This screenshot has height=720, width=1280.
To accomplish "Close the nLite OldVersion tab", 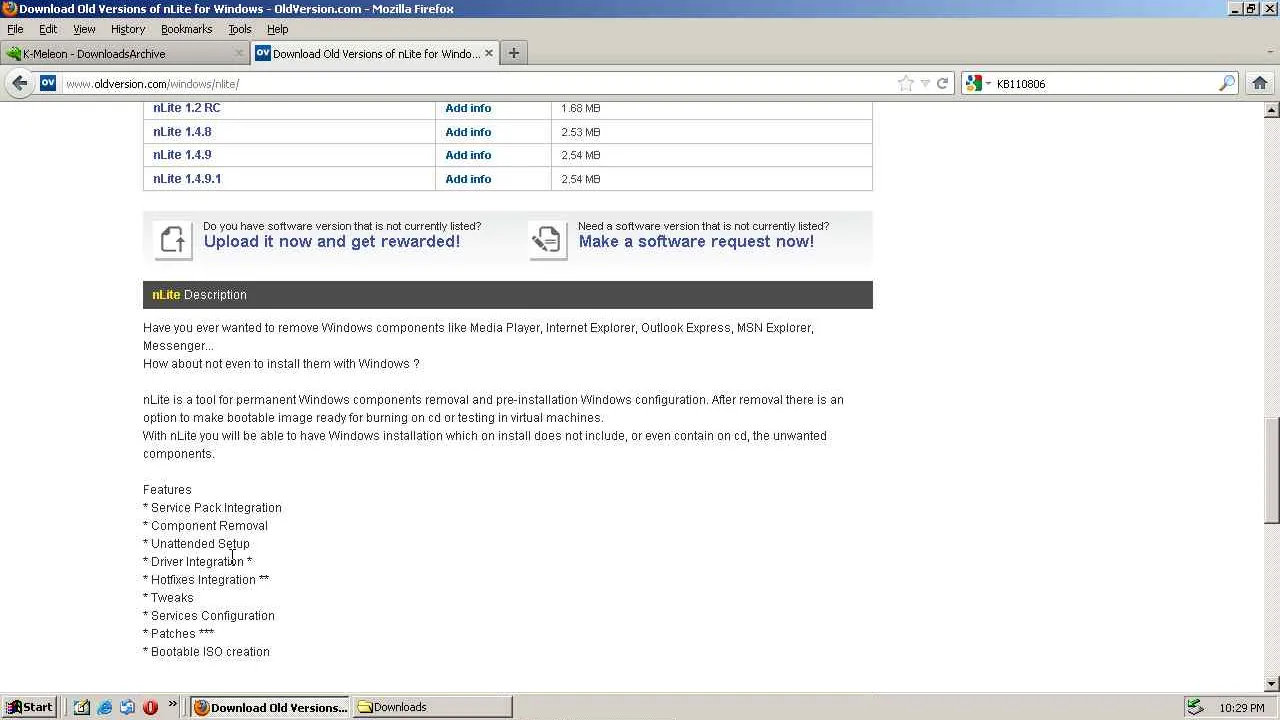I will click(x=489, y=53).
